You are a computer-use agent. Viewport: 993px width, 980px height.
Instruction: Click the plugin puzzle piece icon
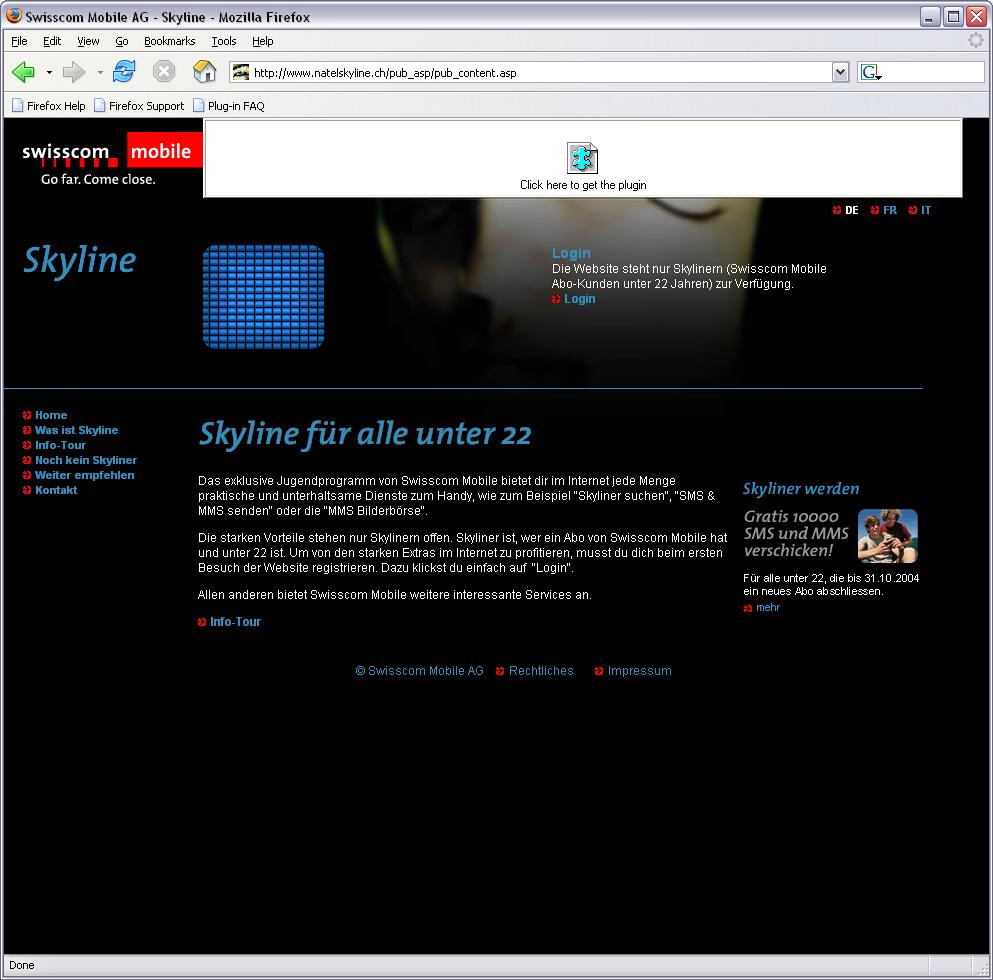click(582, 158)
